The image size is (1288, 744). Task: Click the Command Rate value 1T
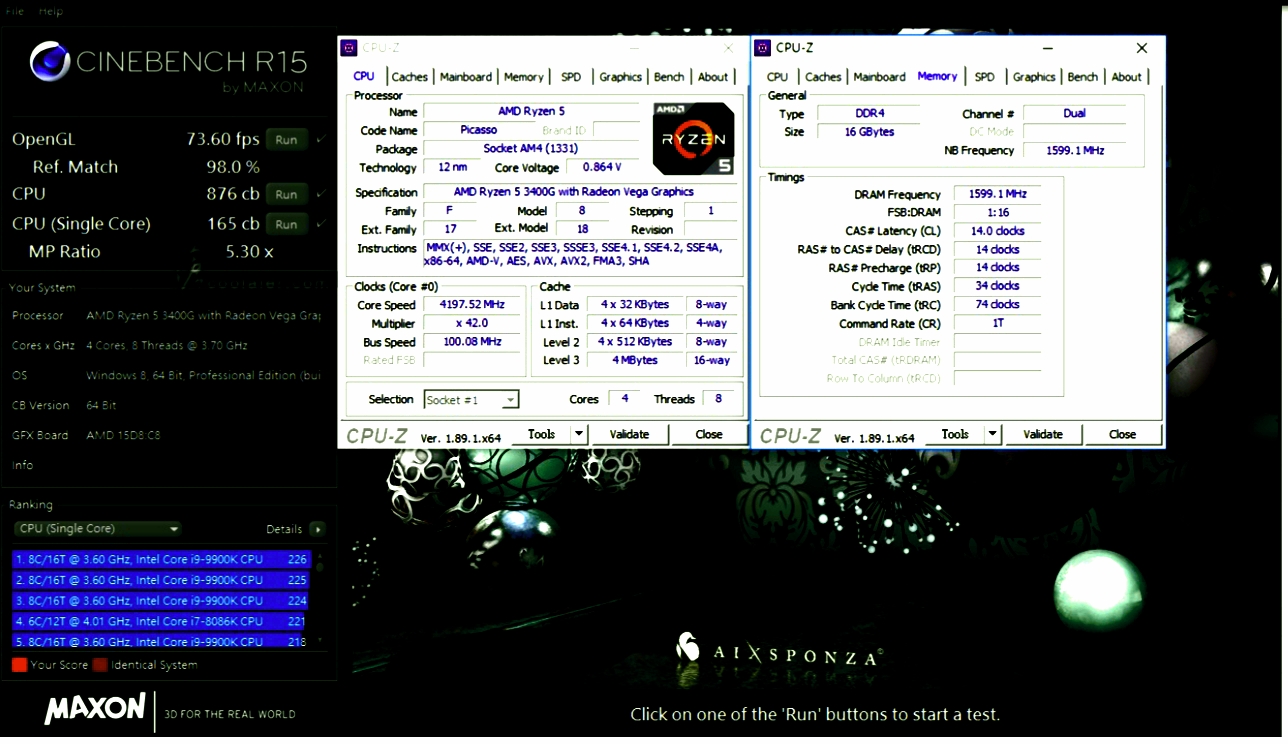997,323
